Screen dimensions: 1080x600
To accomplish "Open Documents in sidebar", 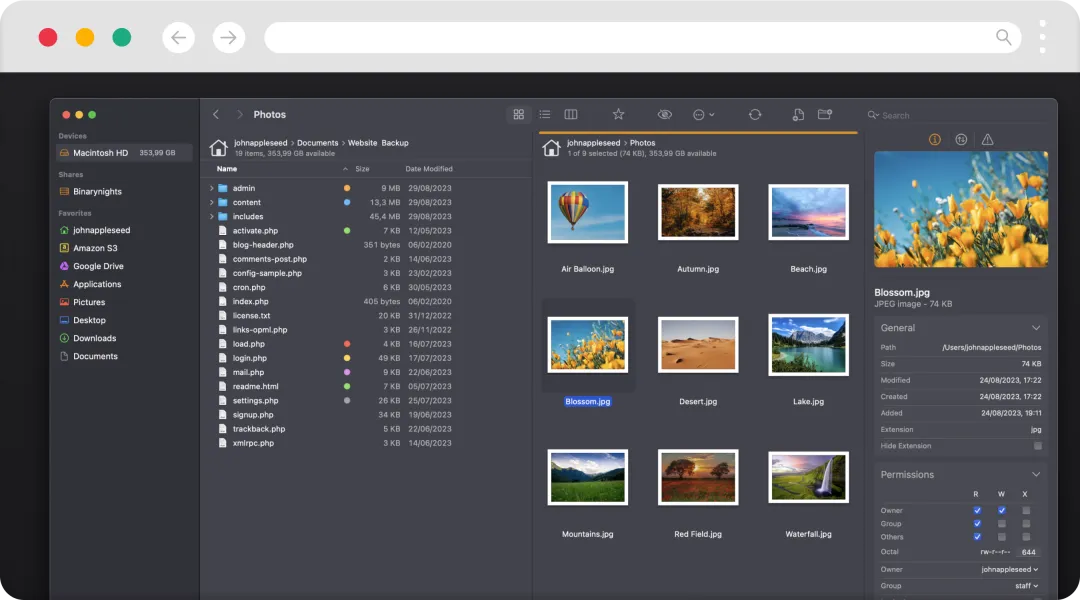I will pyautogui.click(x=95, y=356).
